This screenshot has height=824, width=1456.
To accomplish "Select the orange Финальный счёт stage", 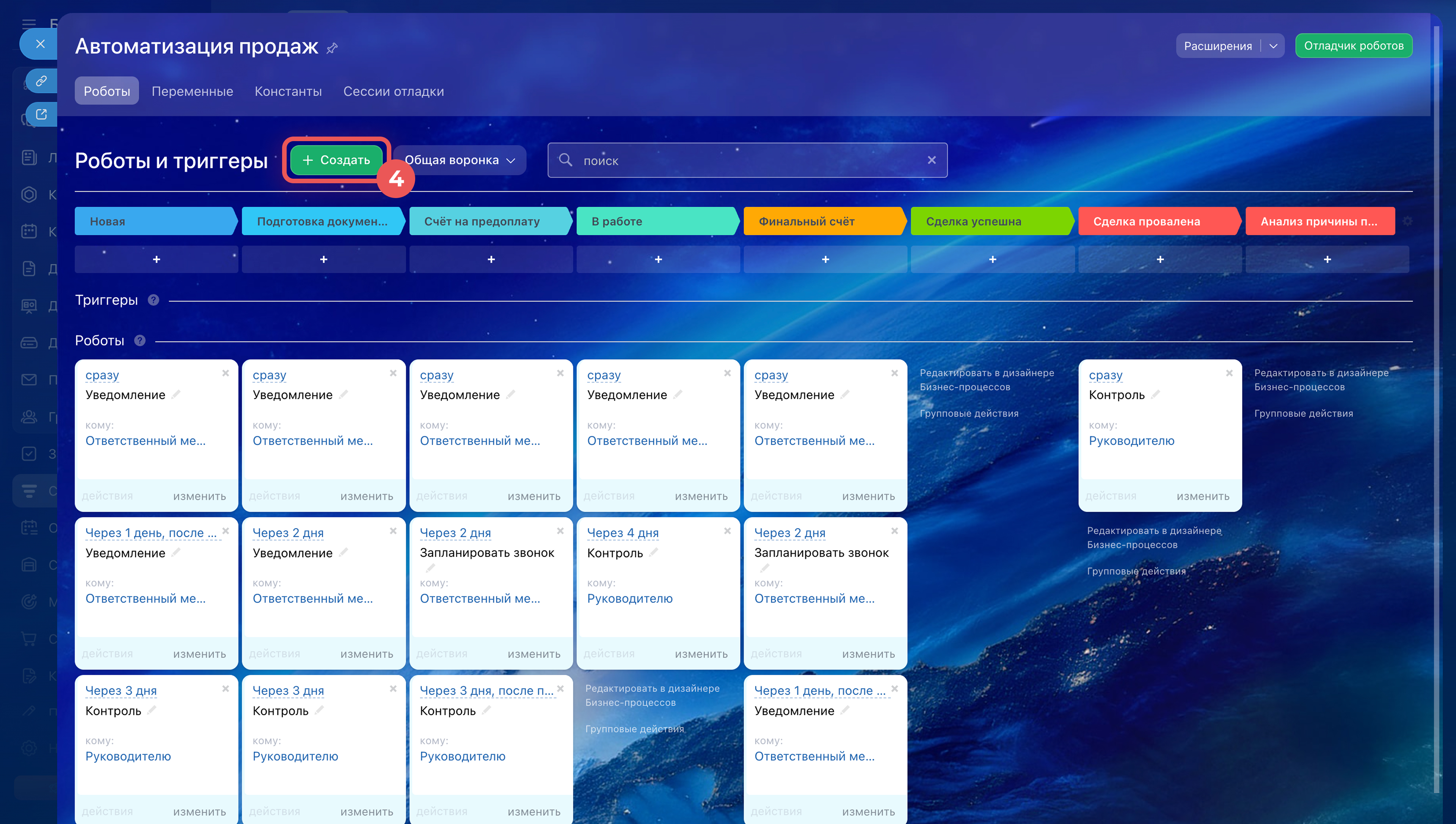I will coord(822,221).
